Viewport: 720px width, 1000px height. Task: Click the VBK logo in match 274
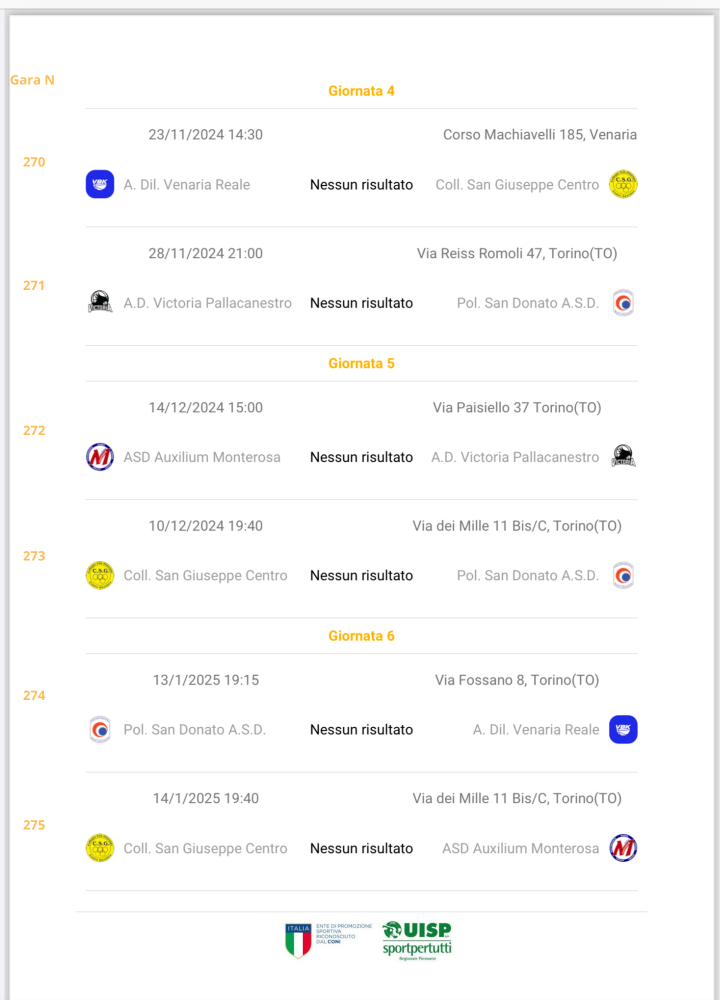(x=623, y=730)
